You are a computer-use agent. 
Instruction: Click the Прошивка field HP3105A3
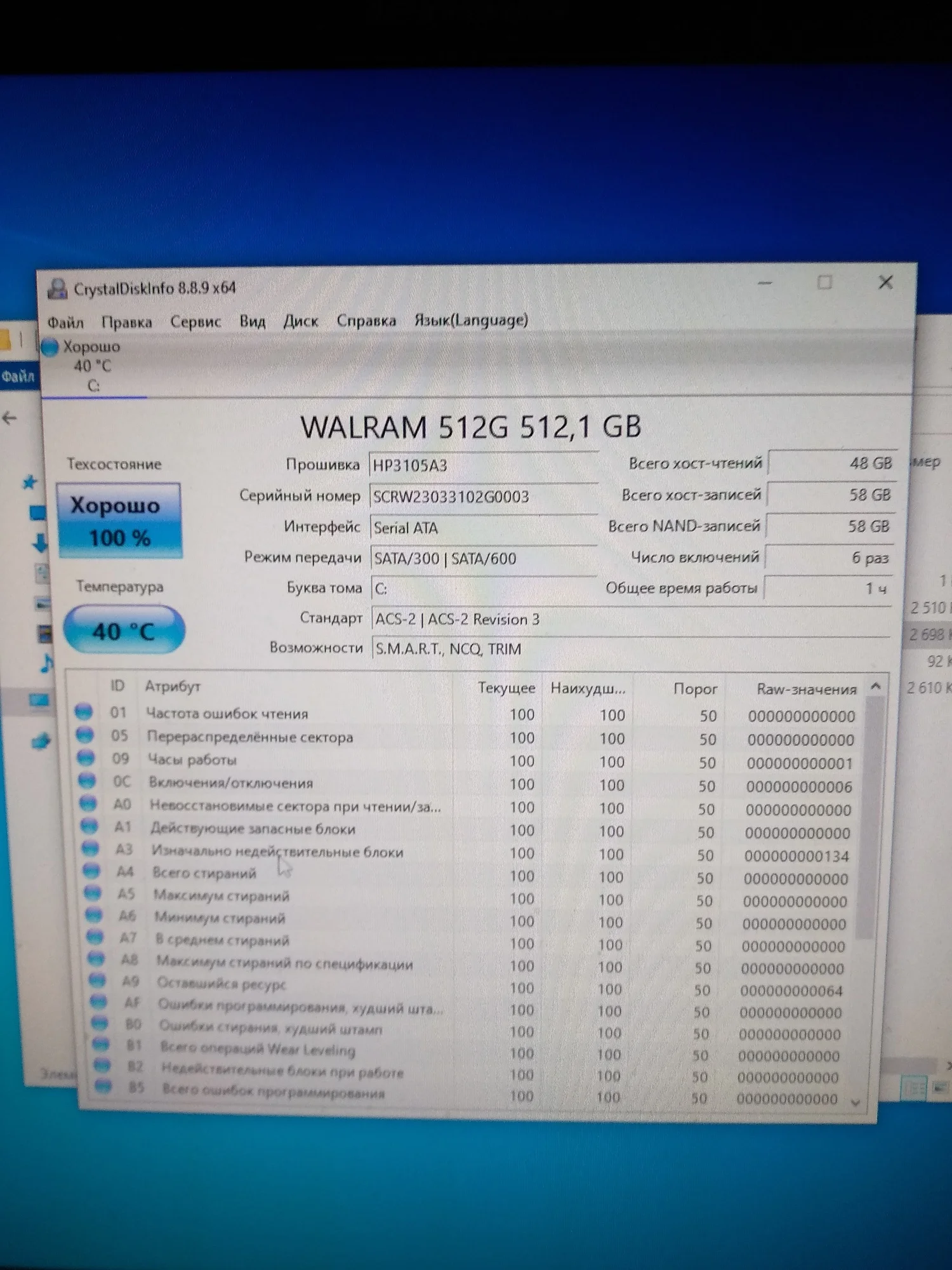click(483, 465)
